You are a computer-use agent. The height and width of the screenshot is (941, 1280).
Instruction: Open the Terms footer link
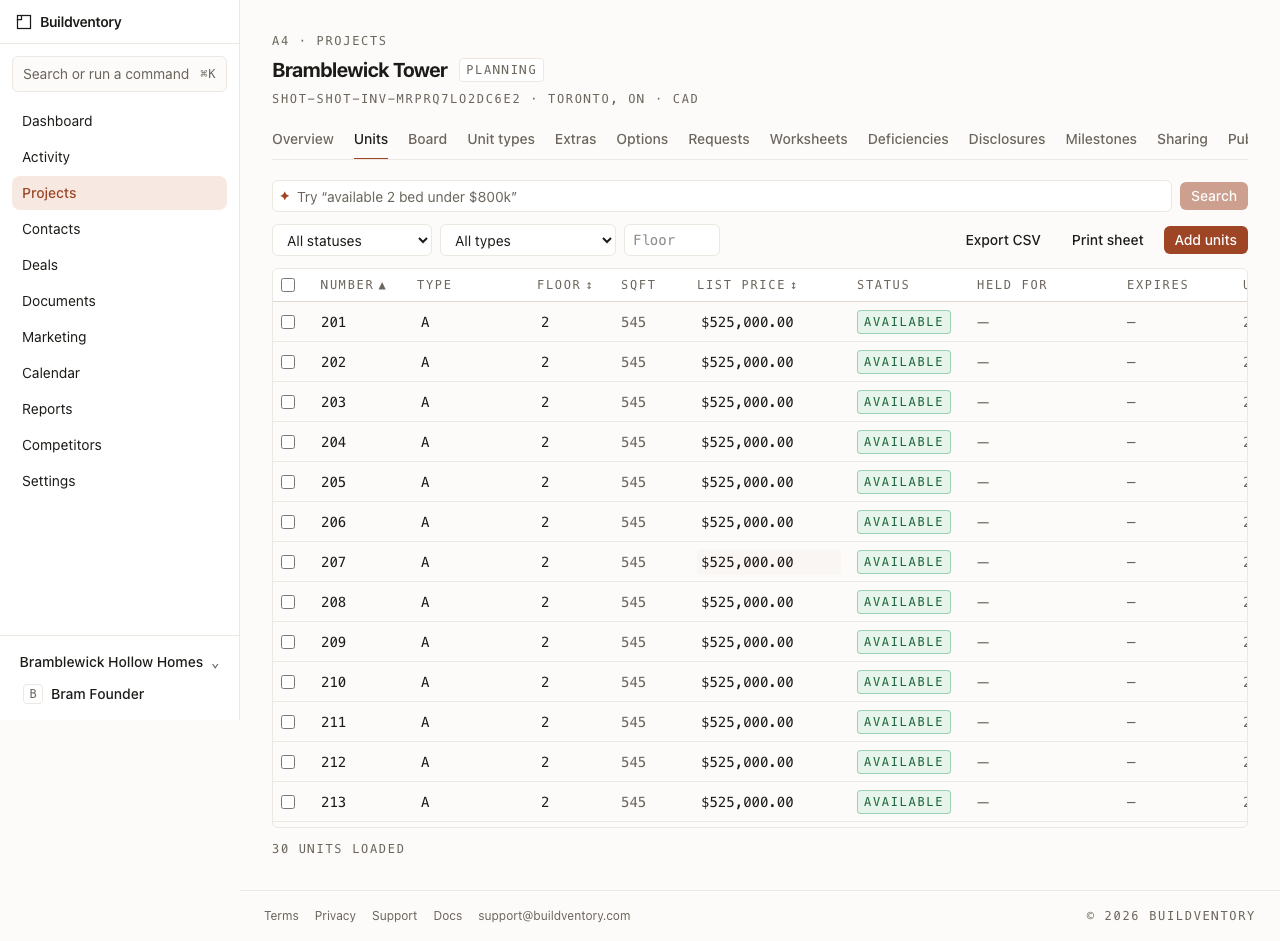[x=281, y=916]
